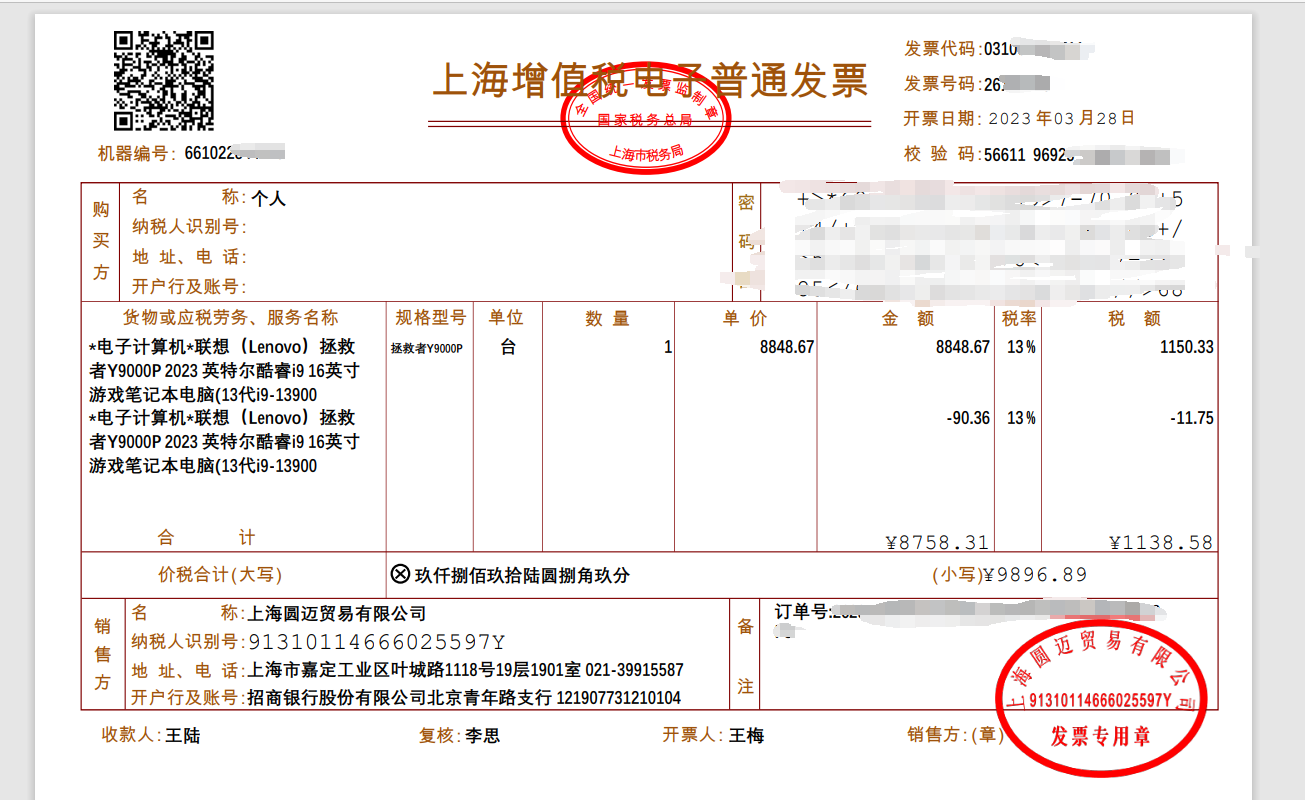Click the subtotal ¥8758.31
Viewport: 1305px width, 800px height.
point(938,542)
